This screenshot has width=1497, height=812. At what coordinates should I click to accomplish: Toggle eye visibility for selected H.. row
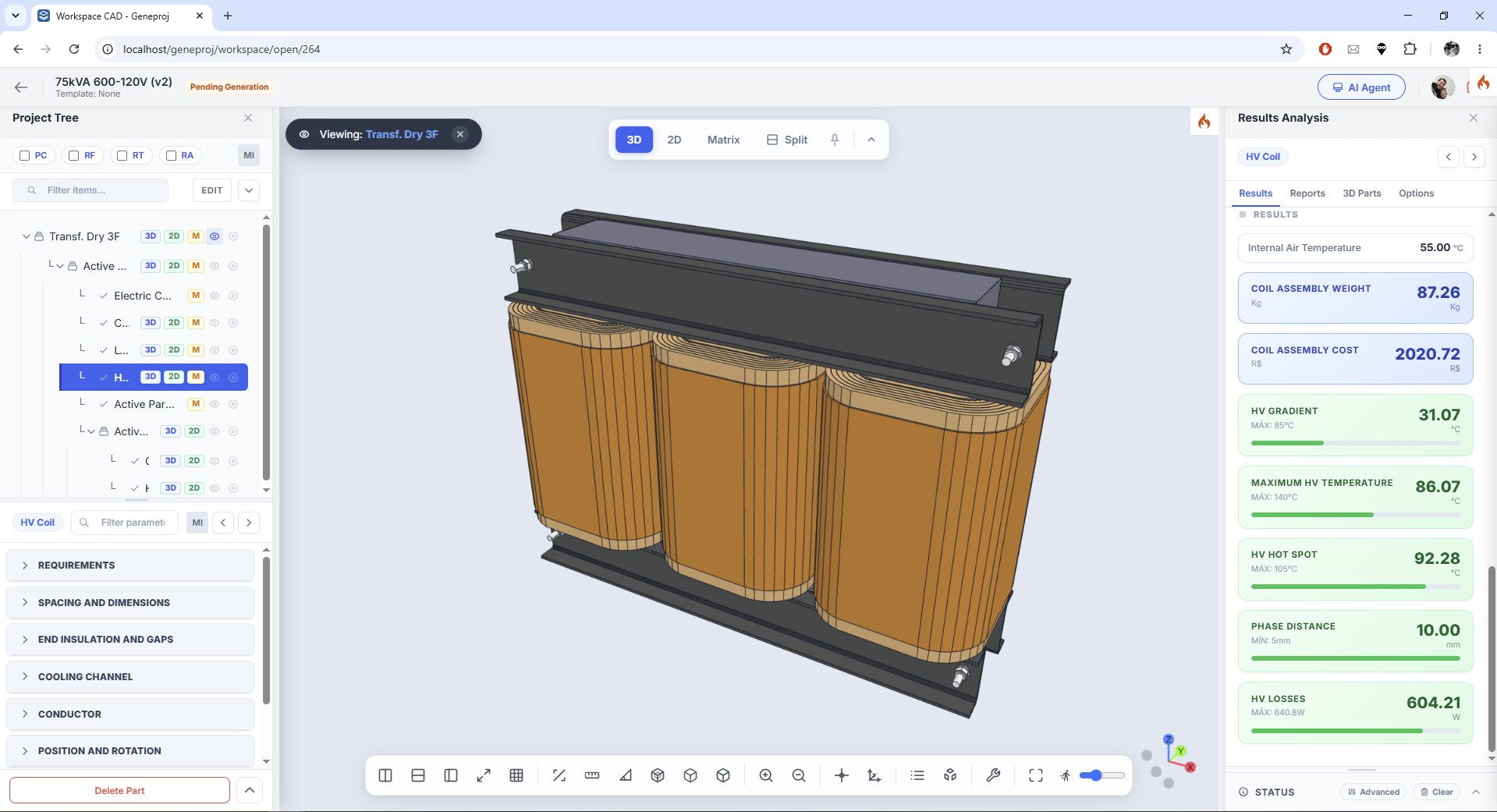click(x=215, y=378)
